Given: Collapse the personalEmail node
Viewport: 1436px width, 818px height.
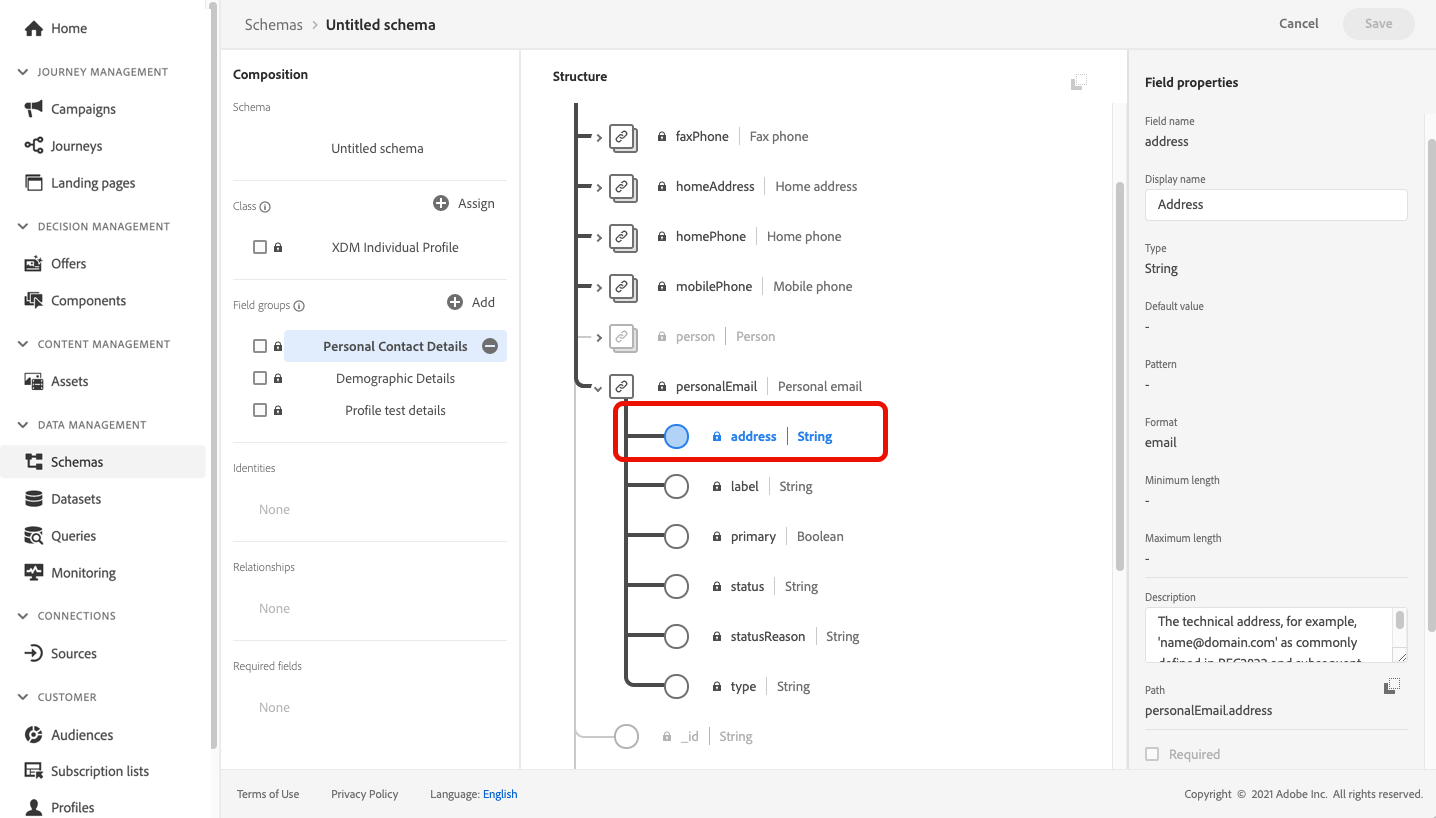Looking at the screenshot, I should (x=599, y=387).
